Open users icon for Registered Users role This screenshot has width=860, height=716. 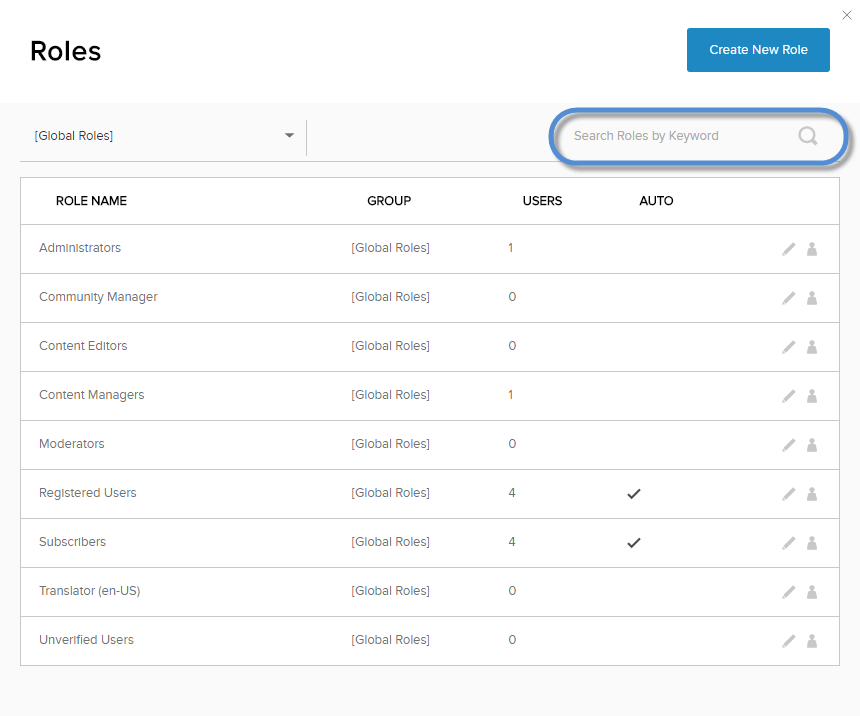click(x=812, y=494)
